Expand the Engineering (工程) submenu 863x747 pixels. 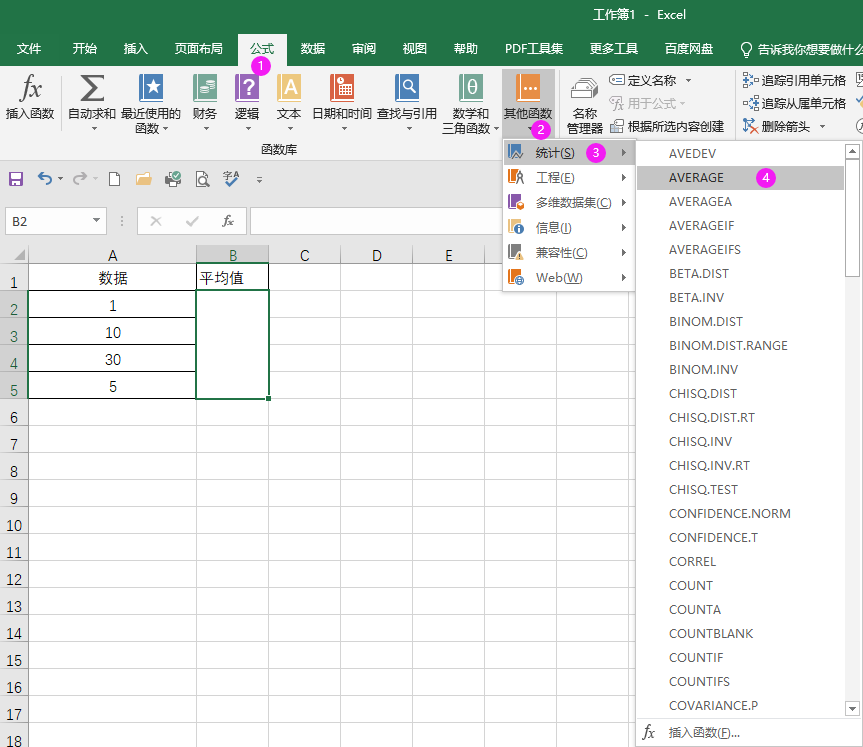click(568, 178)
